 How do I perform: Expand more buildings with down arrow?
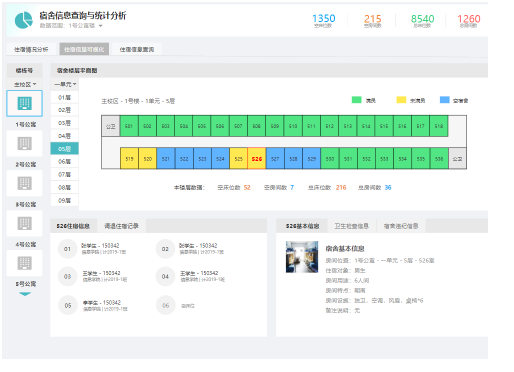(25, 294)
